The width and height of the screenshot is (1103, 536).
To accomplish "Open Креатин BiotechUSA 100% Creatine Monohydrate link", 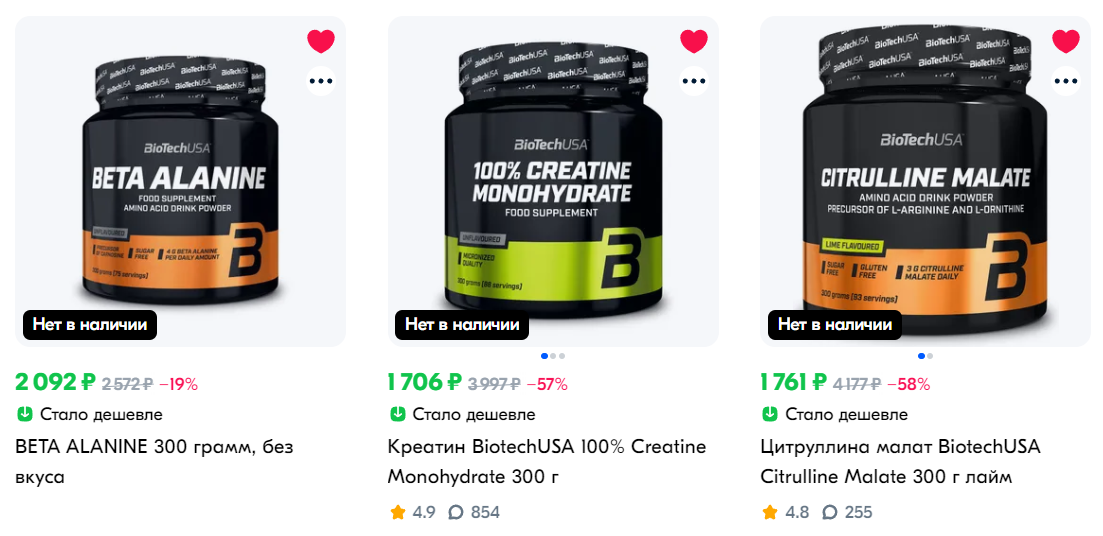I will click(547, 461).
